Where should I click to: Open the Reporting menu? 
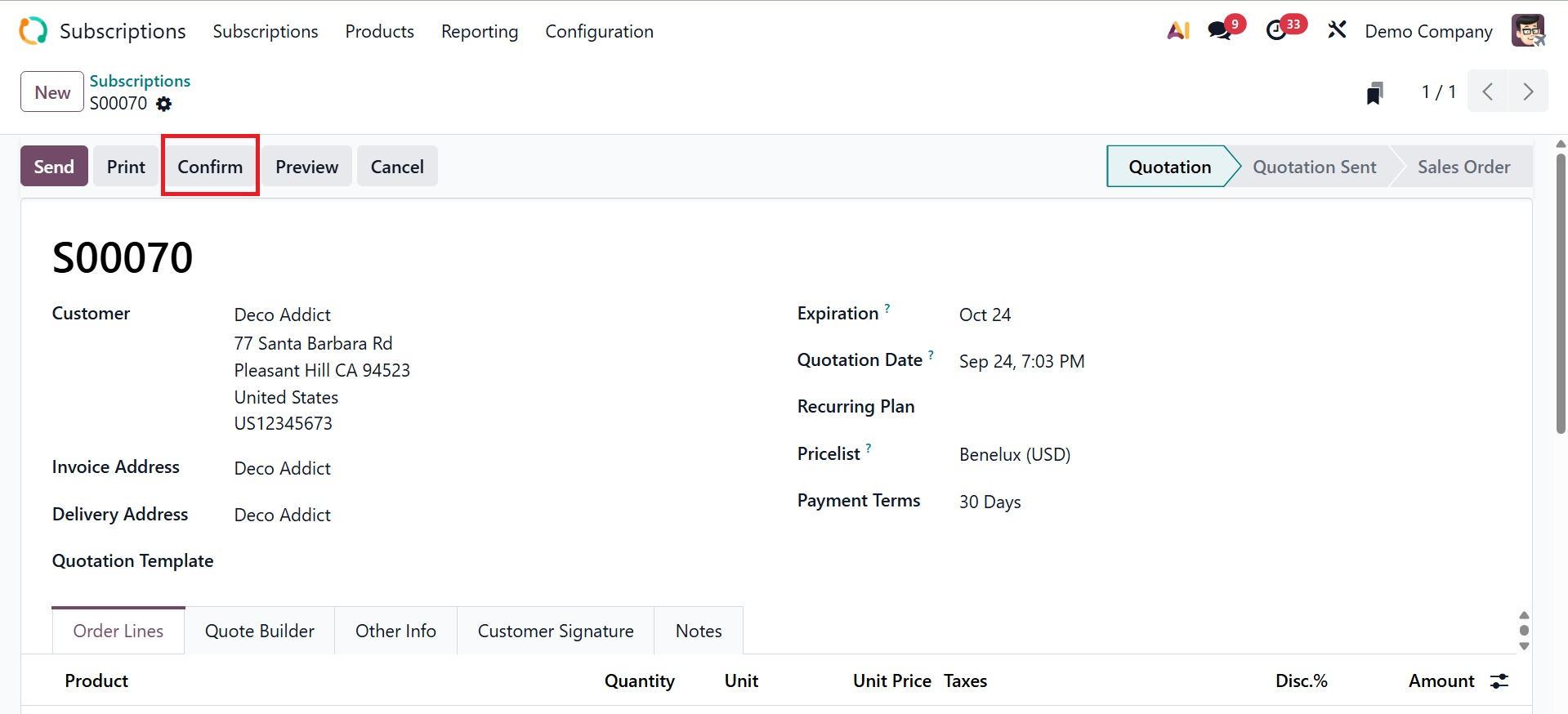[x=480, y=31]
